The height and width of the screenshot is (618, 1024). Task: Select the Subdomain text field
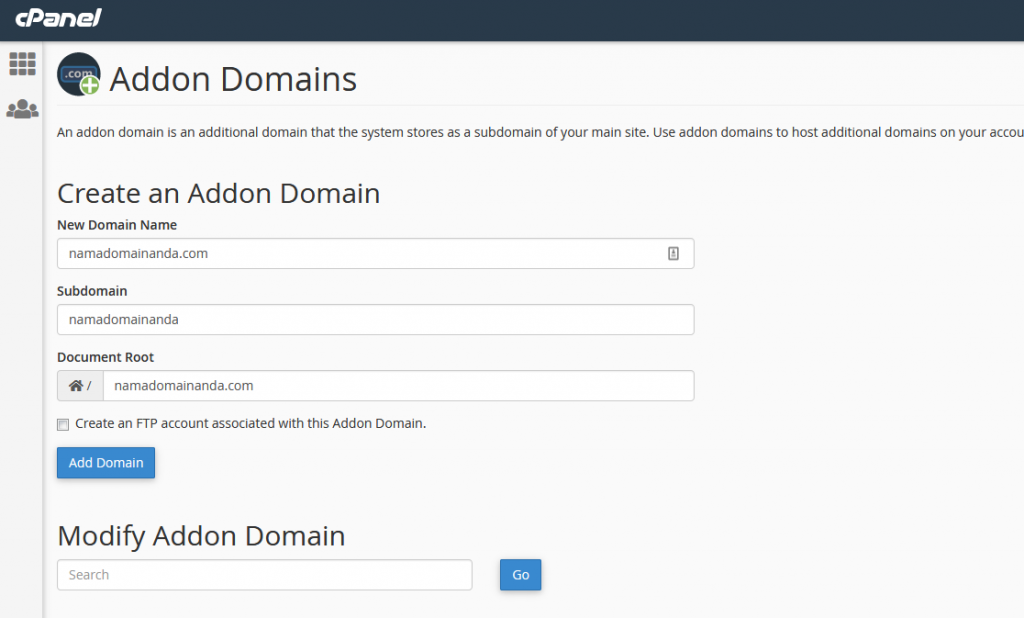375,319
